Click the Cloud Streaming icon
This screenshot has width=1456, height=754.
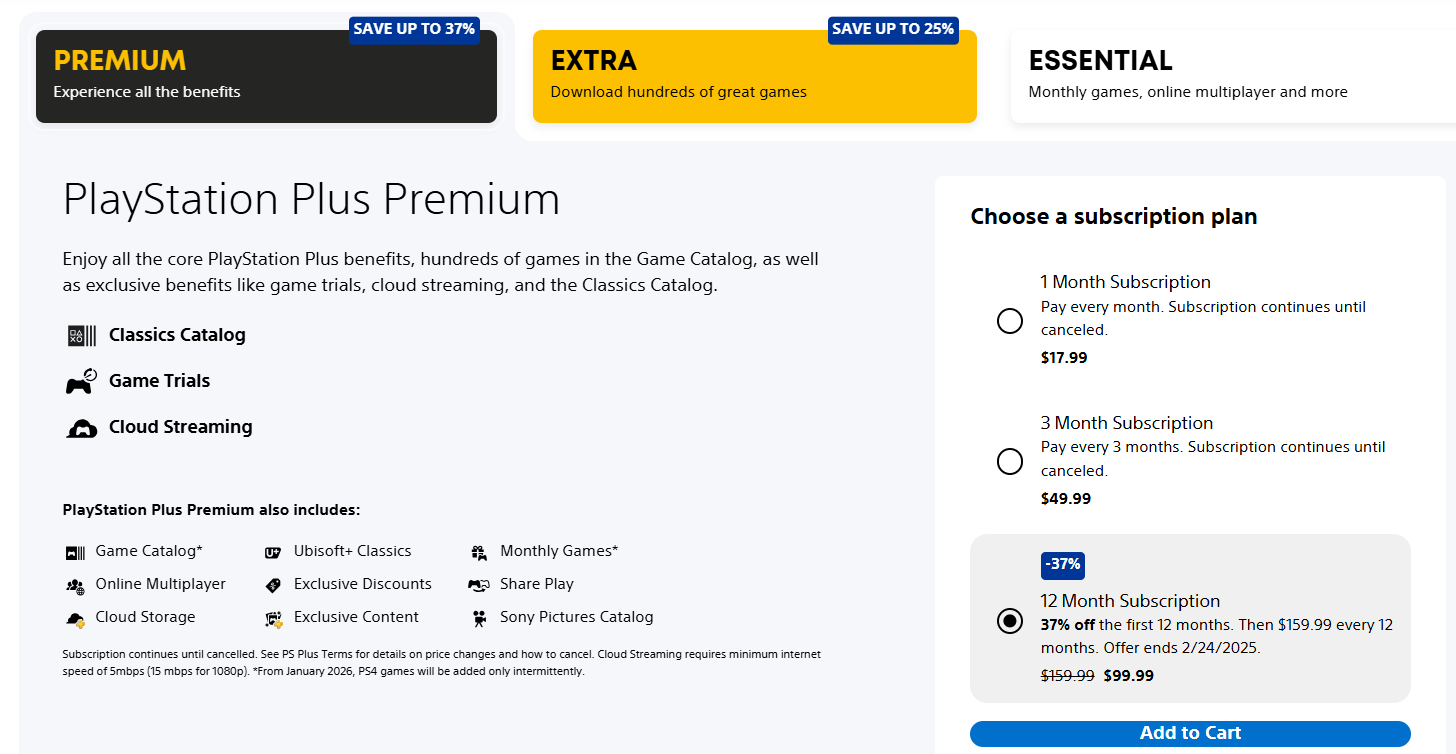pos(80,427)
